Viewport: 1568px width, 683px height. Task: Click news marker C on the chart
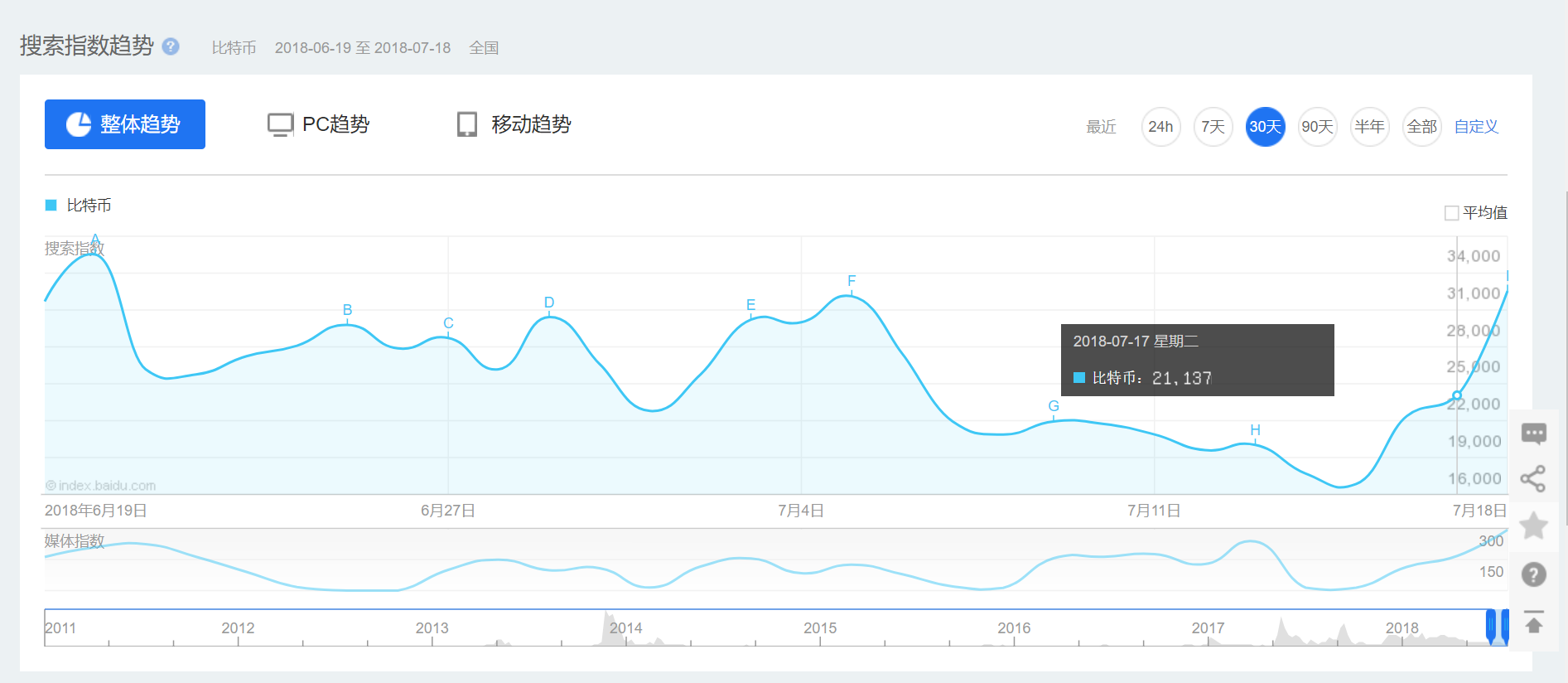coord(448,323)
